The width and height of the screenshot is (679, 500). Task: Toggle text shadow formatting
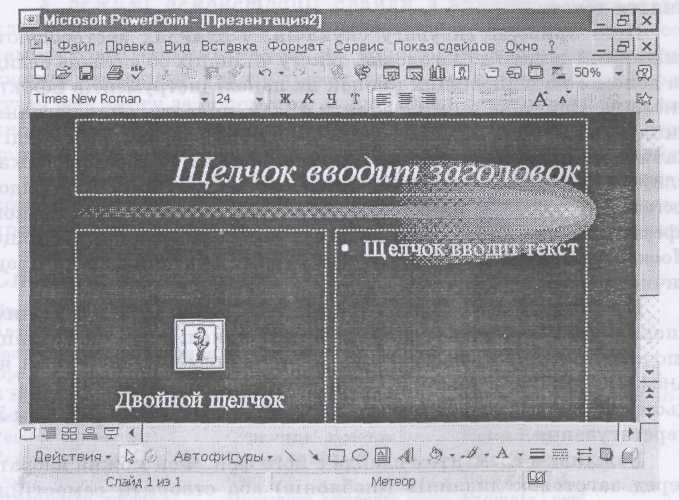(x=355, y=99)
